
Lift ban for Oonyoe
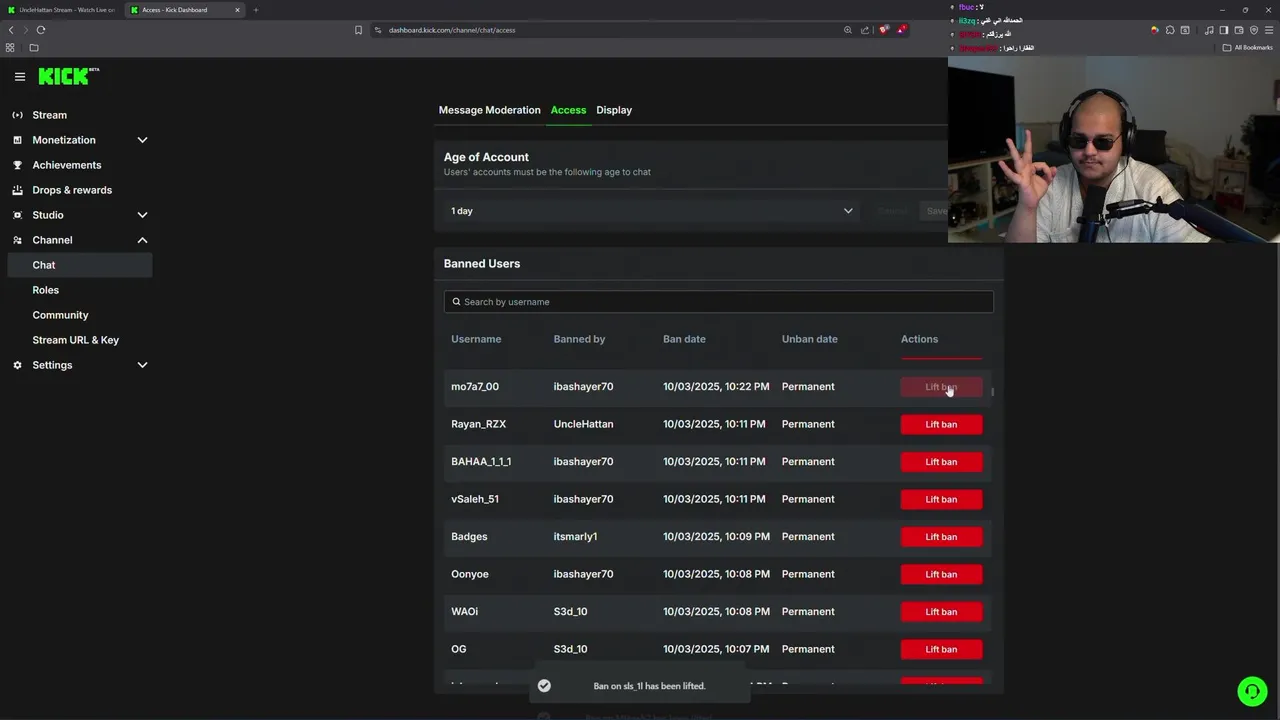(941, 574)
